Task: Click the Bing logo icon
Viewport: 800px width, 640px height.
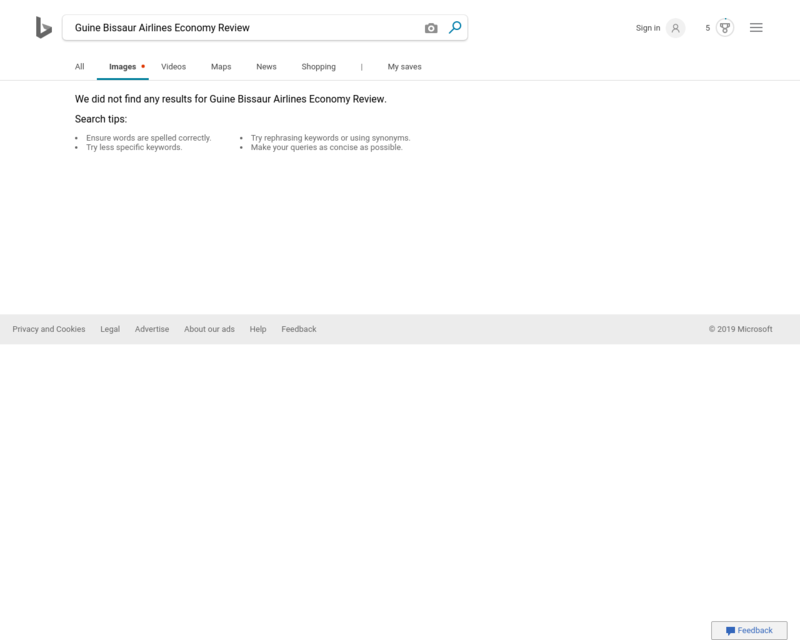Action: (x=44, y=28)
